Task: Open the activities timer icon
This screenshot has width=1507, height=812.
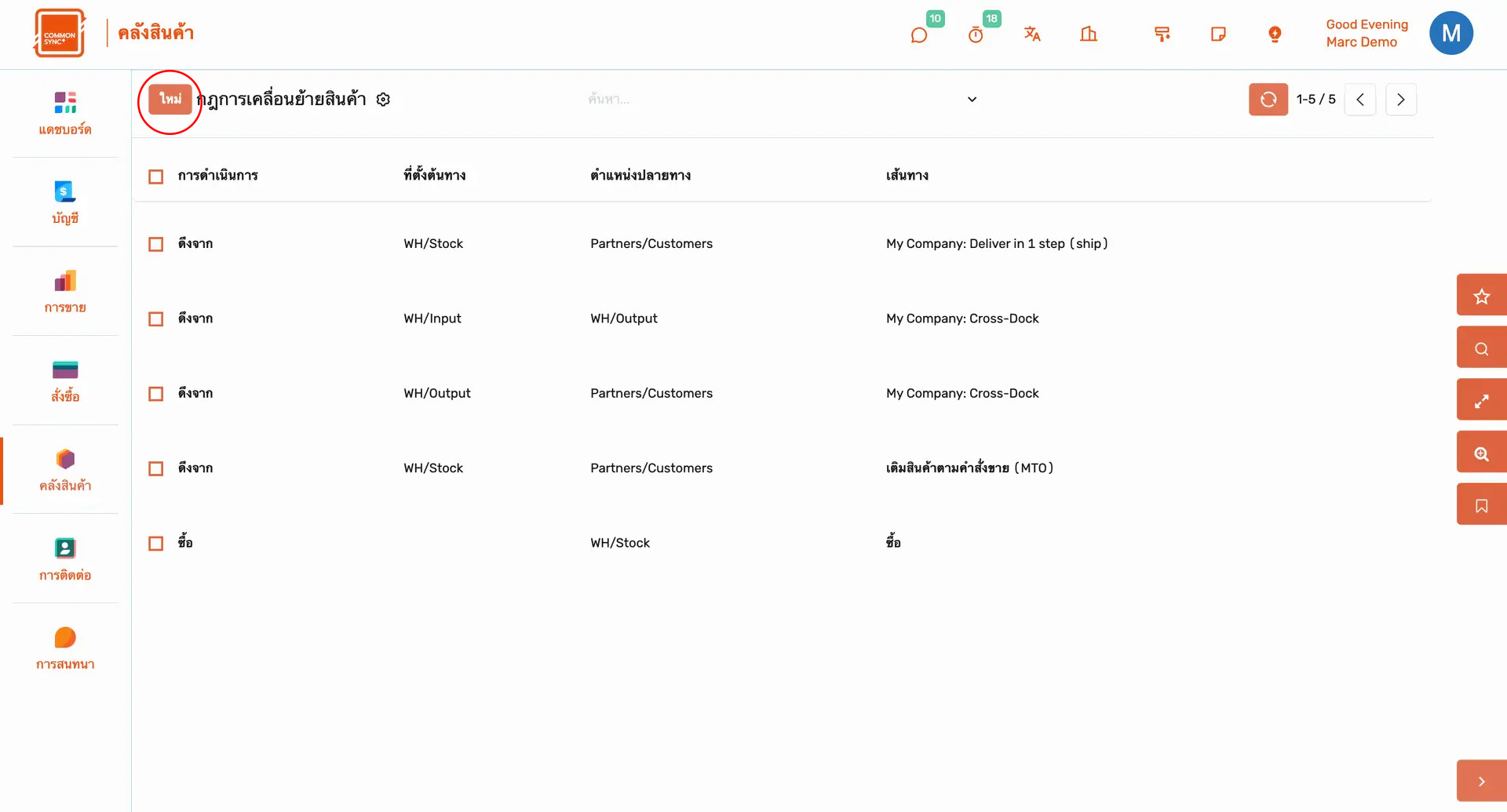Action: (x=976, y=35)
